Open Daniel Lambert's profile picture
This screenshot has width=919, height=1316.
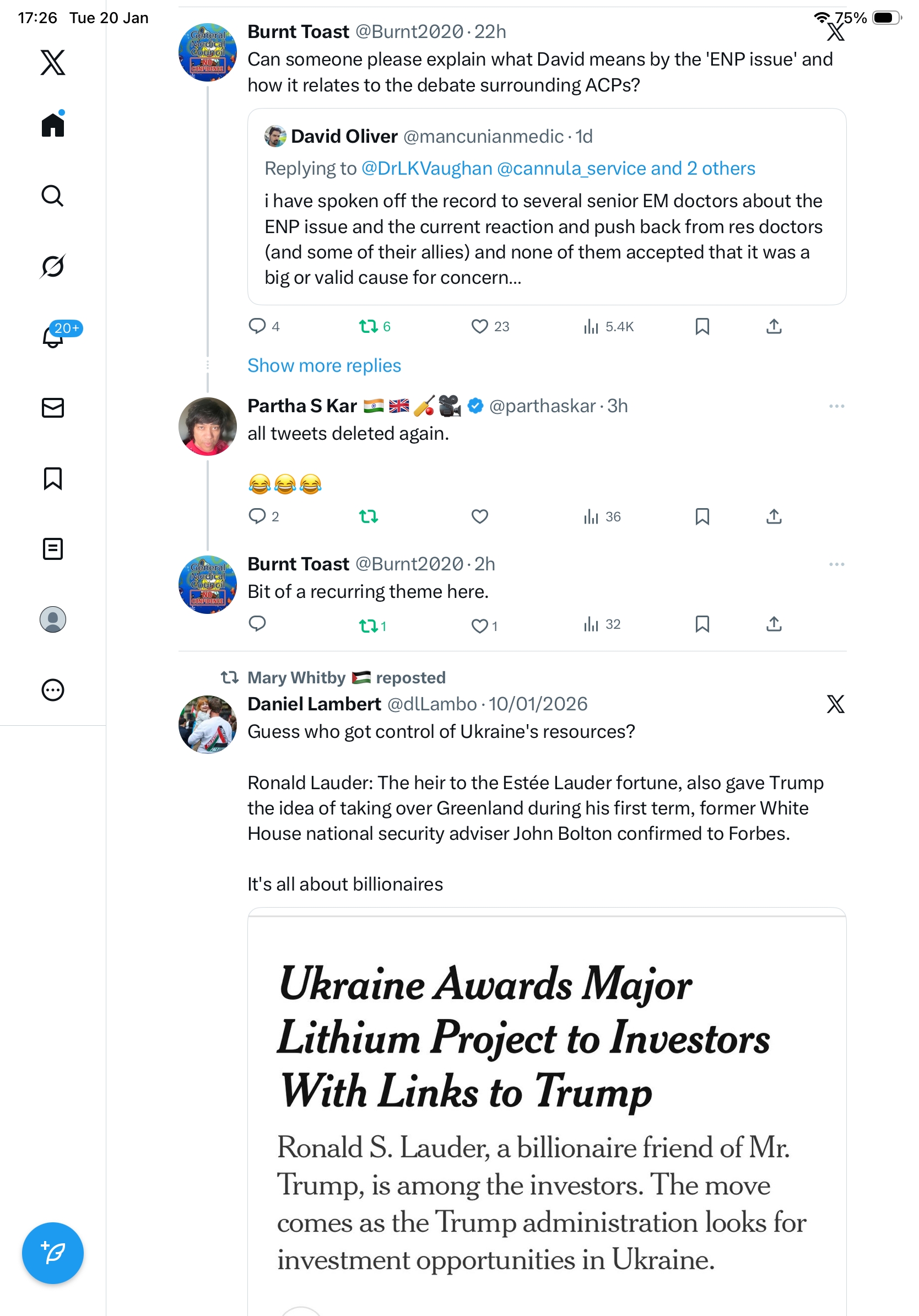click(x=207, y=725)
